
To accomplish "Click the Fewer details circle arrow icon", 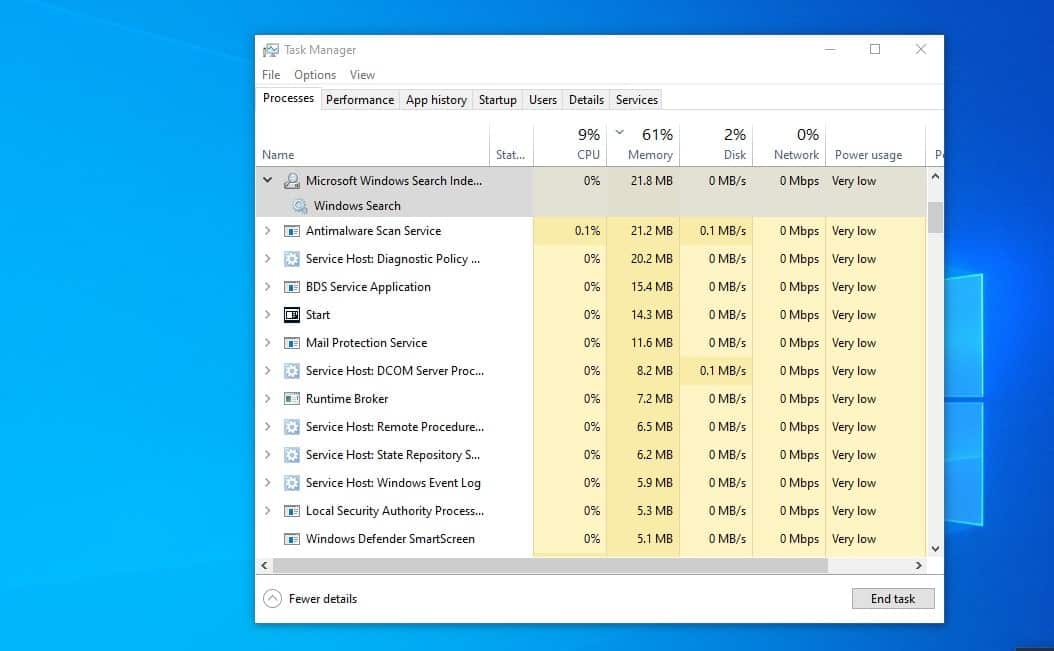I will pos(272,599).
